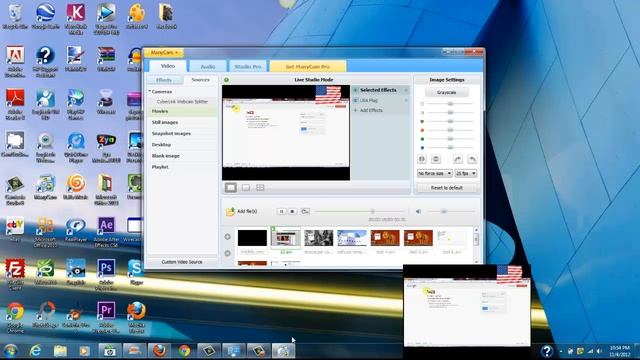Viewport: 640px width, 360px height.
Task: Click the Reset to default button
Action: click(x=447, y=188)
